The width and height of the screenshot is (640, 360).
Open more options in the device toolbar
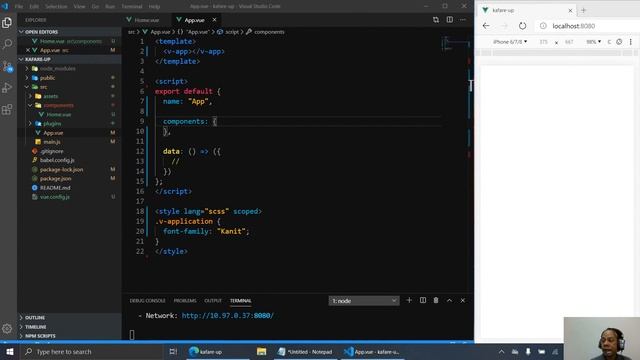tap(631, 42)
